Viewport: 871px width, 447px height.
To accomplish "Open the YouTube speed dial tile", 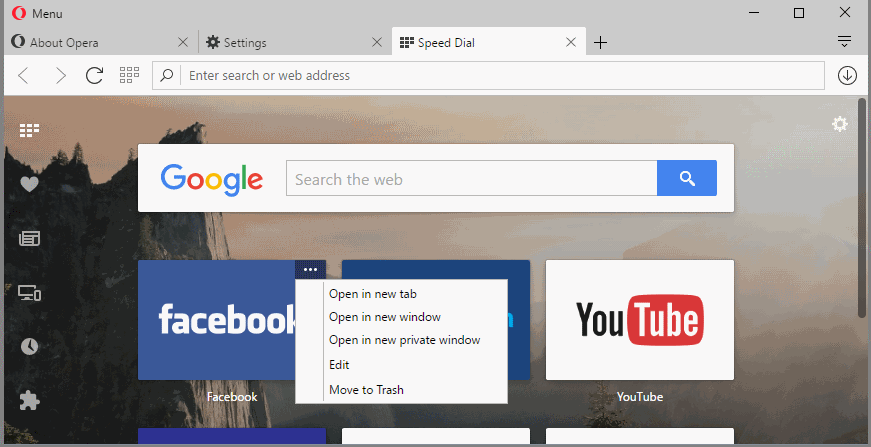I will 640,320.
